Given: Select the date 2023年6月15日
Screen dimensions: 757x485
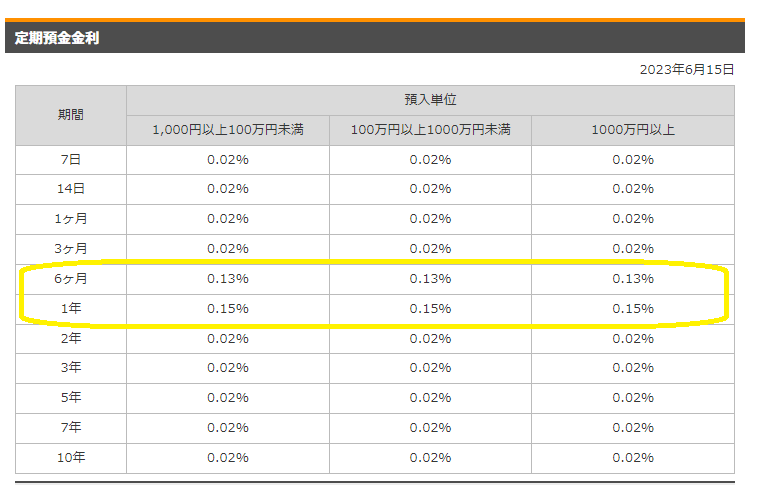Looking at the screenshot, I should (687, 69).
